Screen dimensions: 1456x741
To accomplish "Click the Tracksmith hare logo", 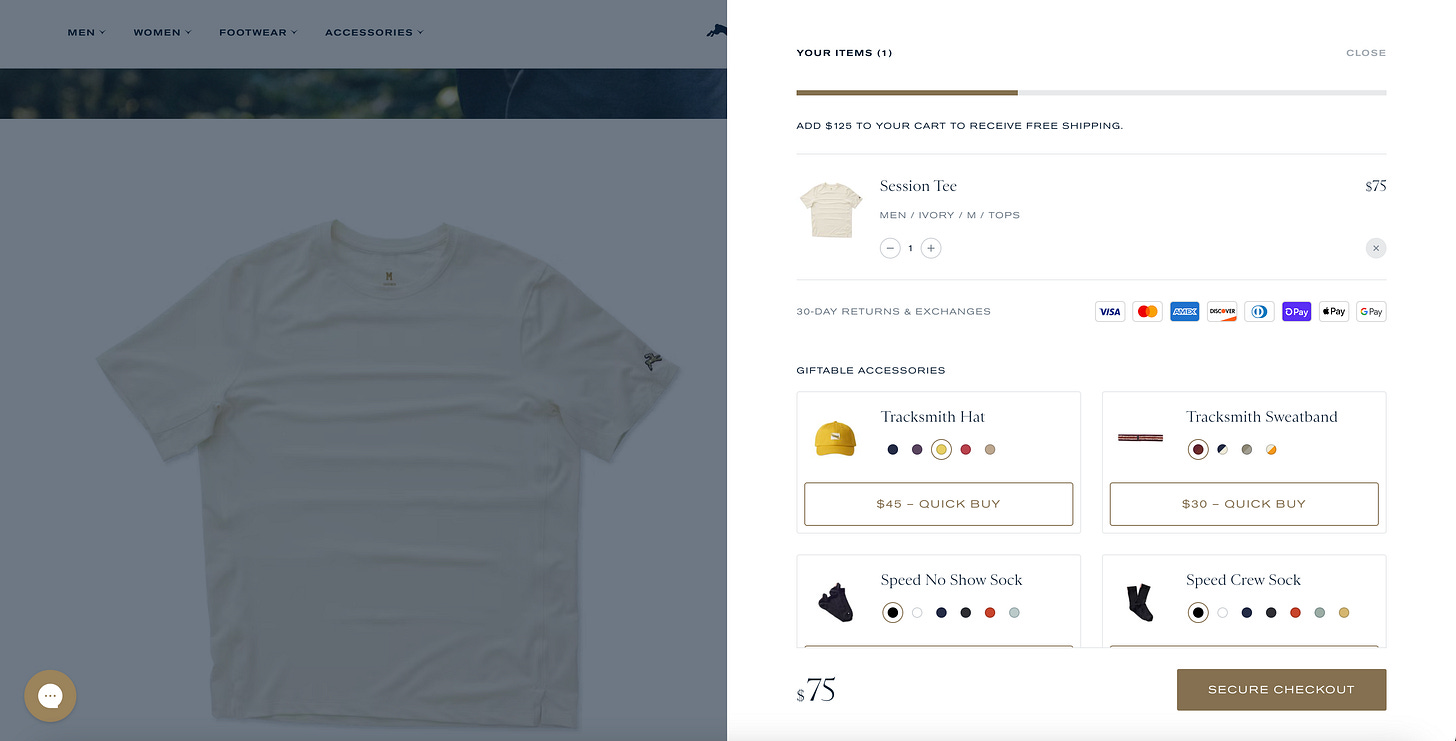I will click(715, 32).
